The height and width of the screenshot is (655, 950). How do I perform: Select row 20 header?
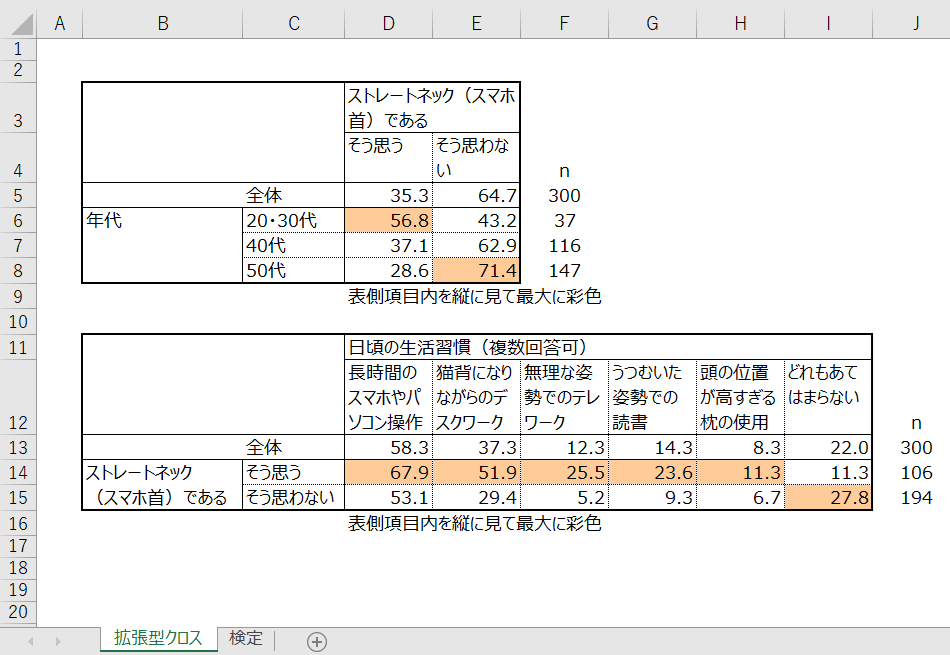18,612
